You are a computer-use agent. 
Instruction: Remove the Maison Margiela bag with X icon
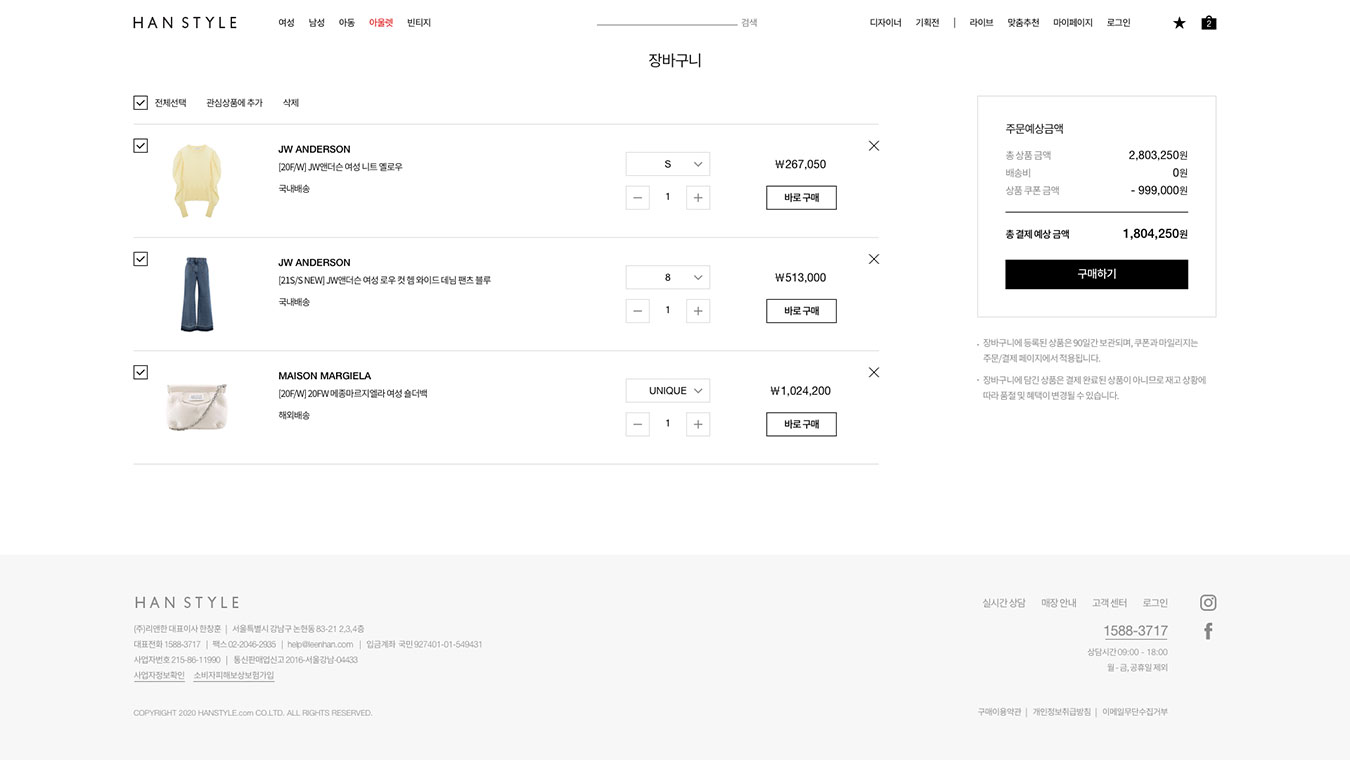coord(874,372)
